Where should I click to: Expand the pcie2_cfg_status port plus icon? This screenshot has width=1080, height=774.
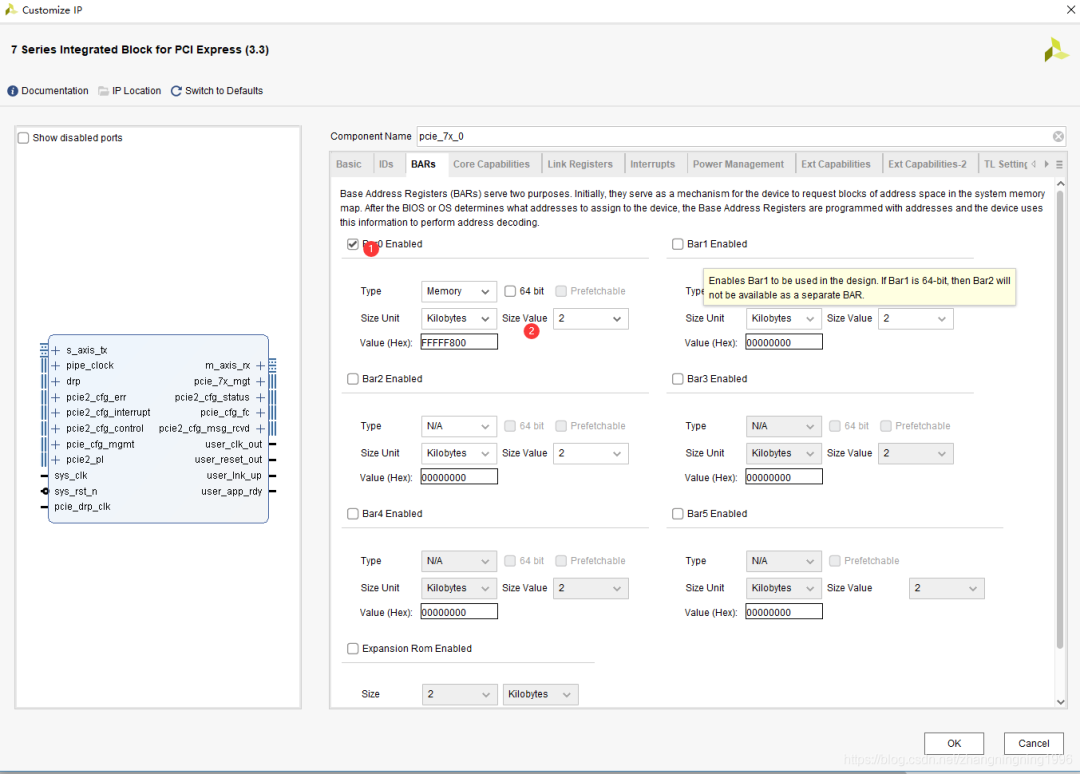coord(260,397)
